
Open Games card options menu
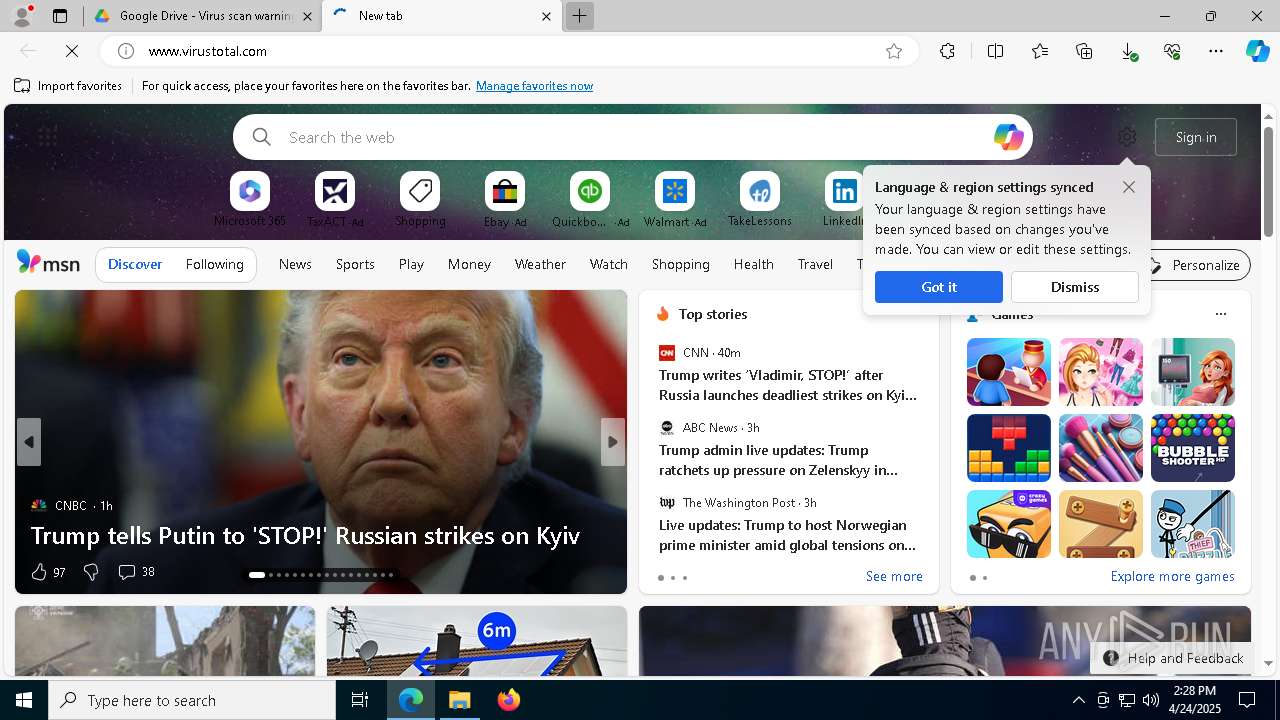pyautogui.click(x=1220, y=314)
